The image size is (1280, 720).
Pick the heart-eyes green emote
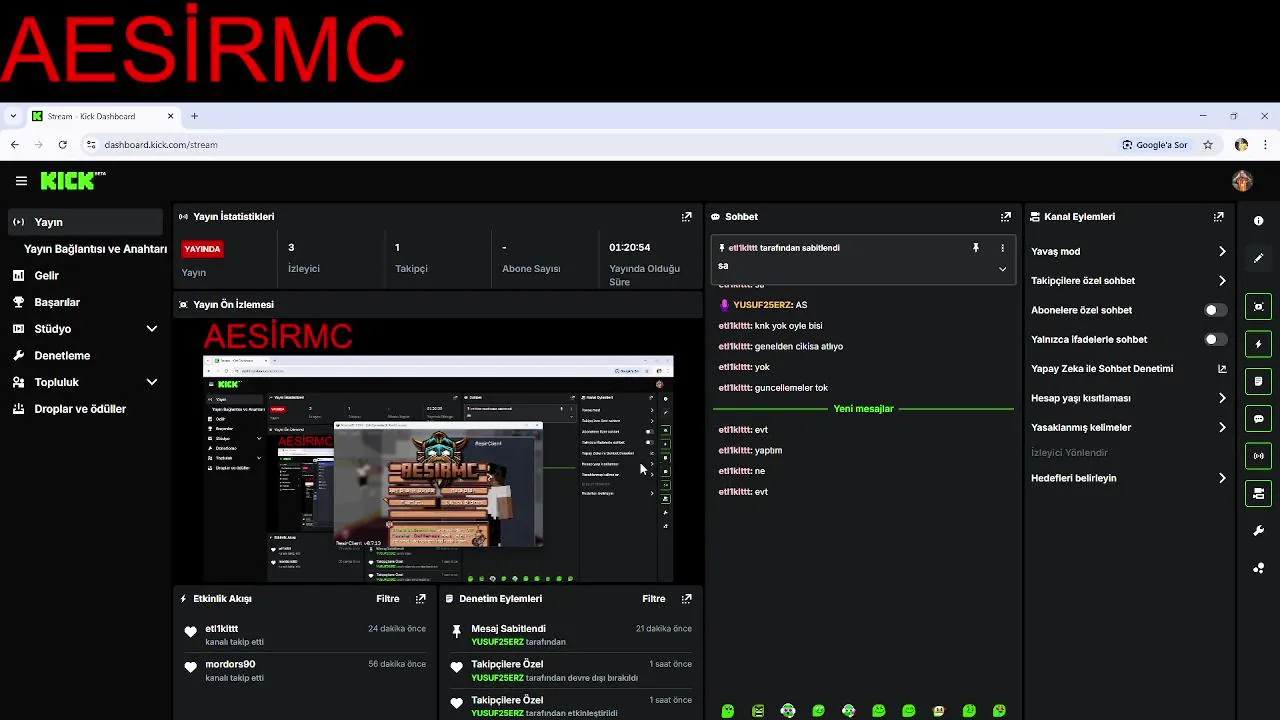(x=999, y=711)
